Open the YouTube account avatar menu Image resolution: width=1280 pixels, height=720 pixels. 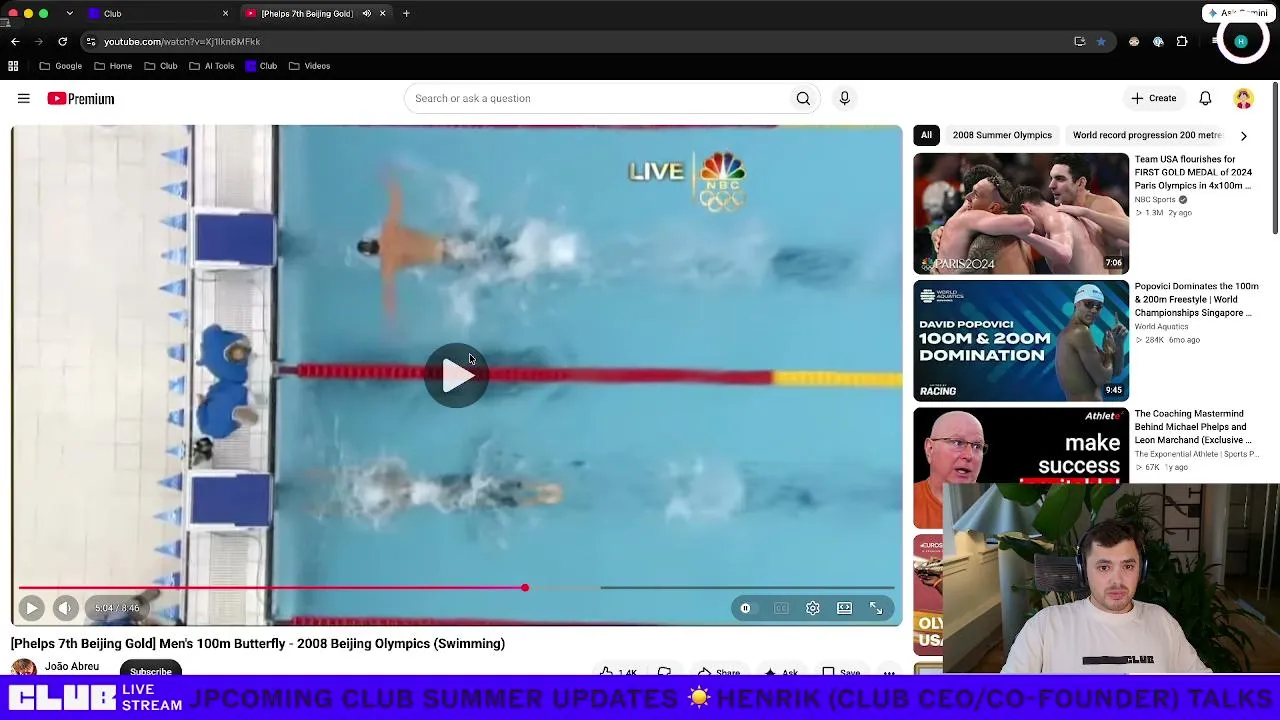tap(1243, 98)
